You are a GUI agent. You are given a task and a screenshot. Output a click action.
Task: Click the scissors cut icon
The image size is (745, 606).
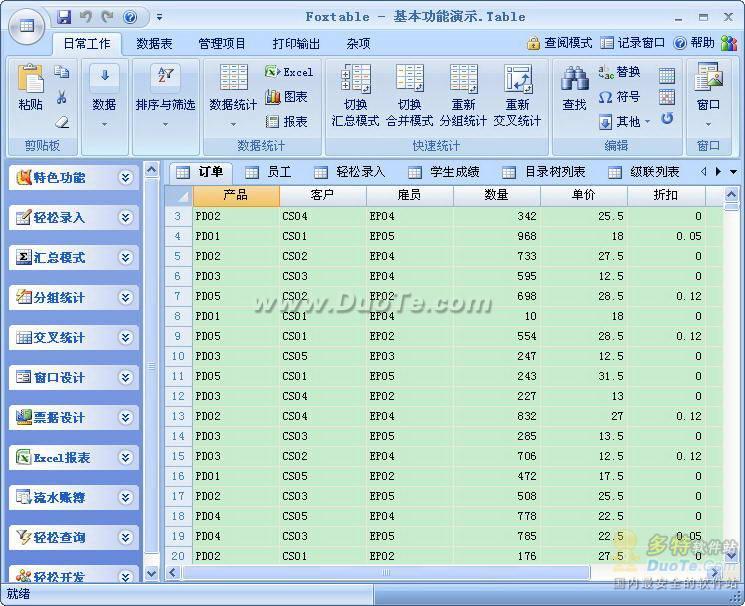pyautogui.click(x=61, y=97)
